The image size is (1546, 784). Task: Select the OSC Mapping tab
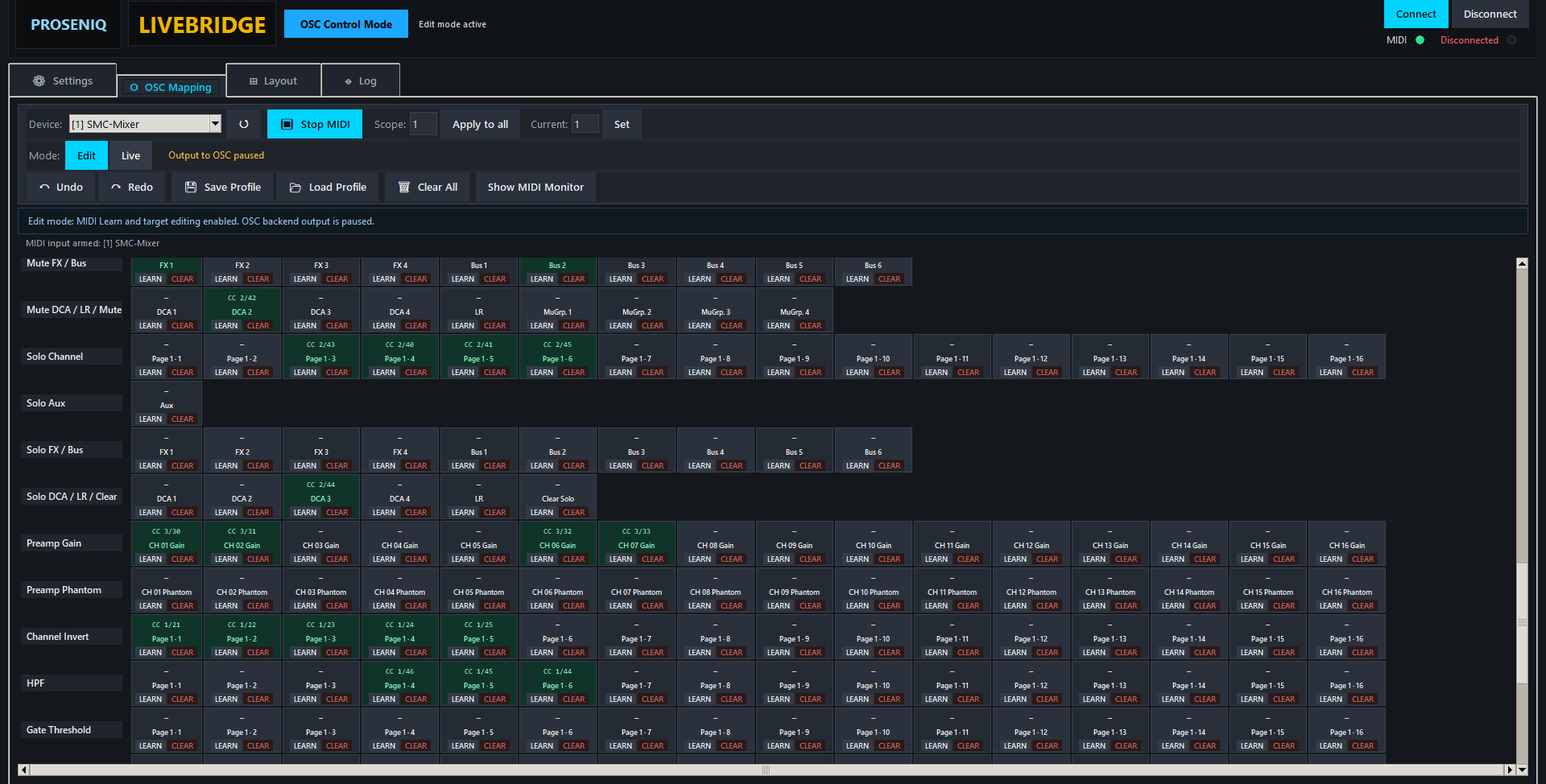171,87
